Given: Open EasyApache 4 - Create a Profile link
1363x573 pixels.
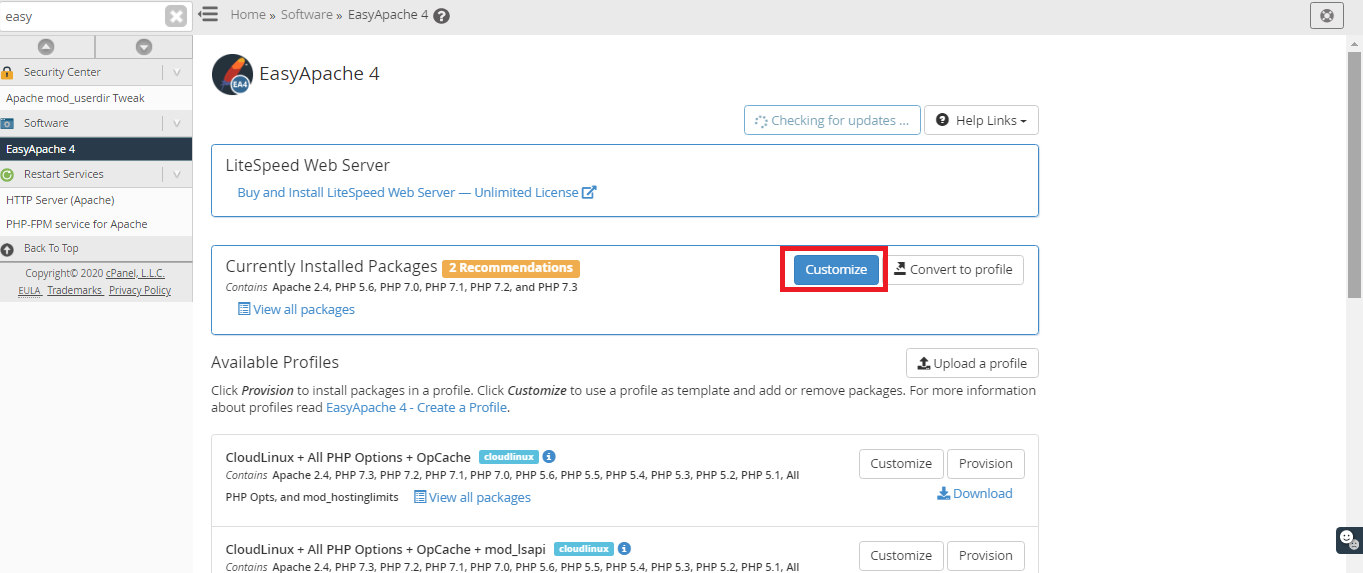Looking at the screenshot, I should tap(416, 407).
